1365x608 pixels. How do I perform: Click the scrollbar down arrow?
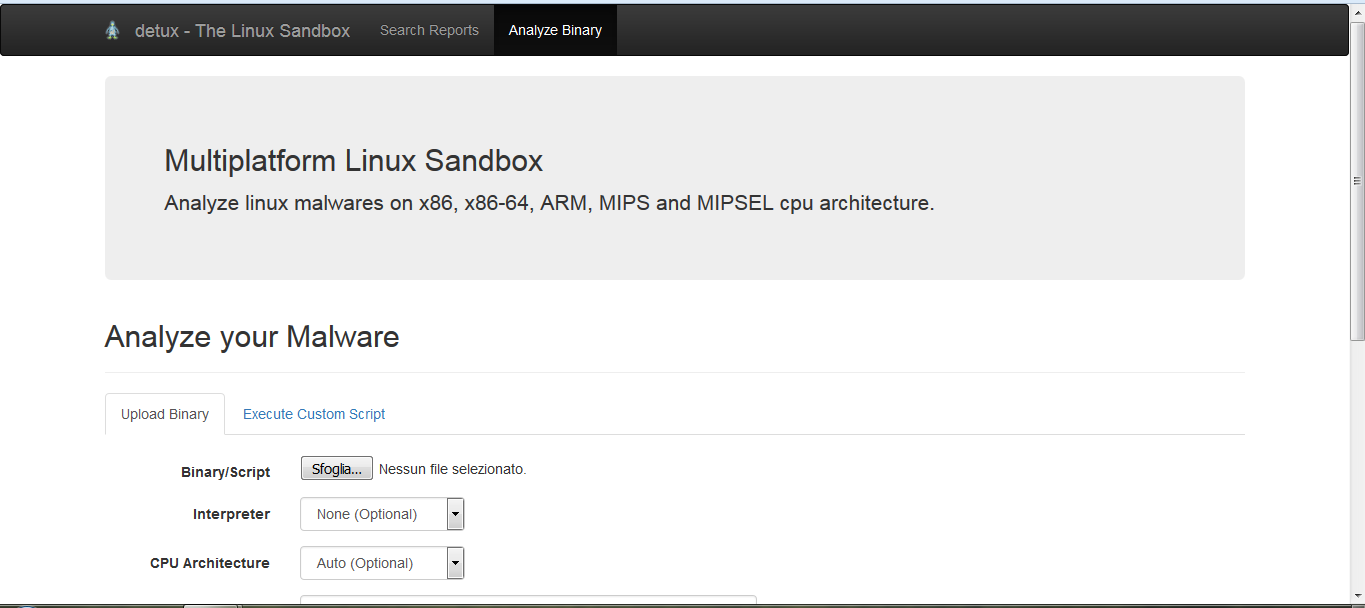[x=1357, y=597]
